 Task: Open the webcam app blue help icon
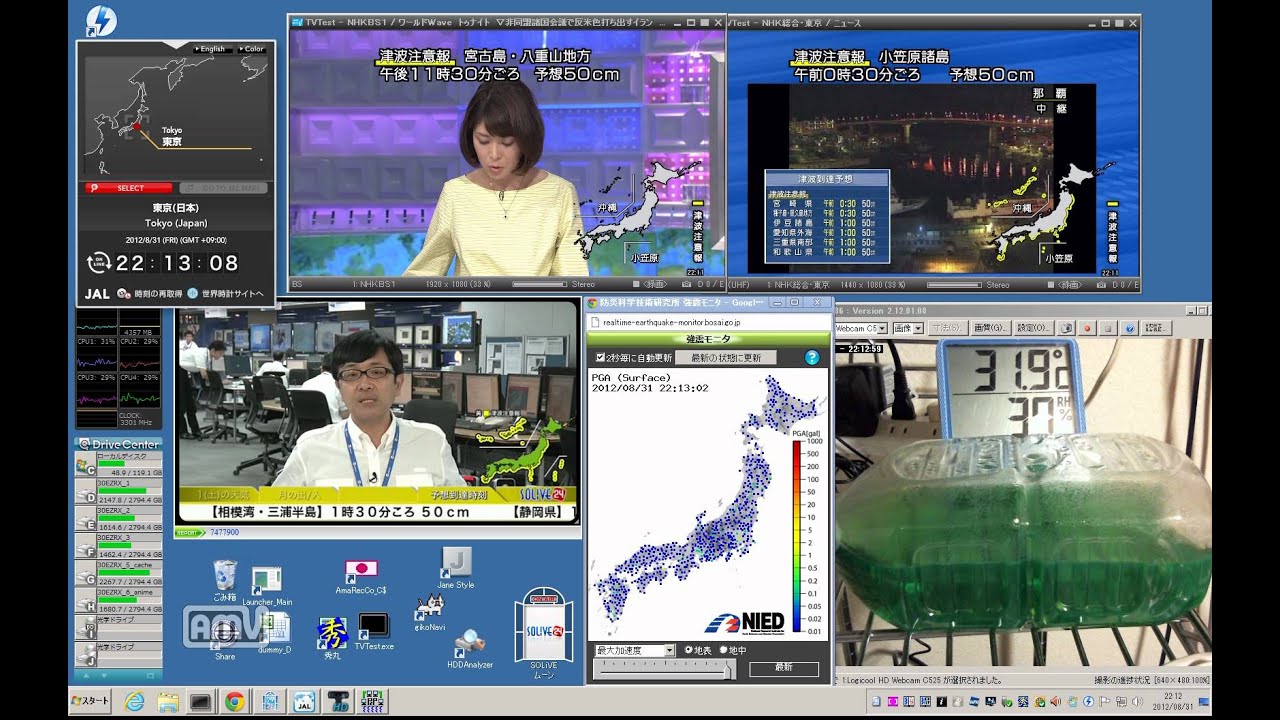[x=1130, y=328]
